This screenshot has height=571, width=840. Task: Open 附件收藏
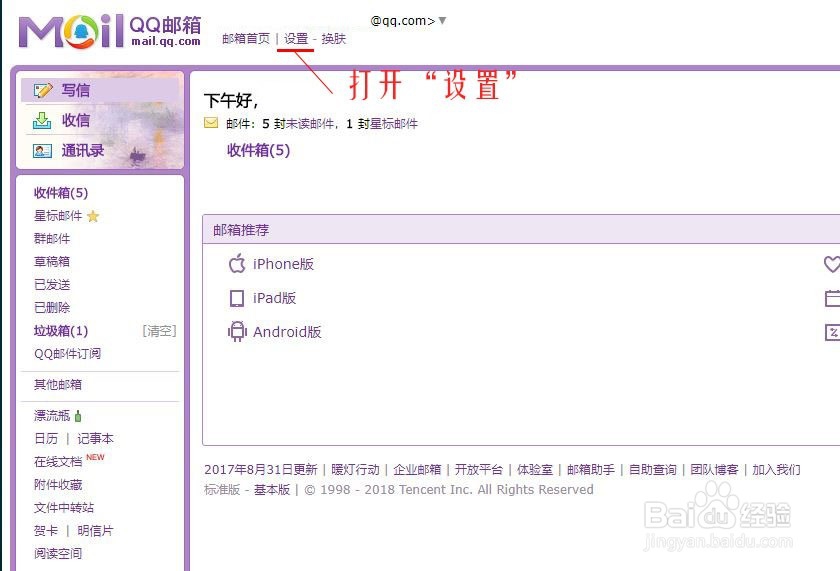(58, 485)
